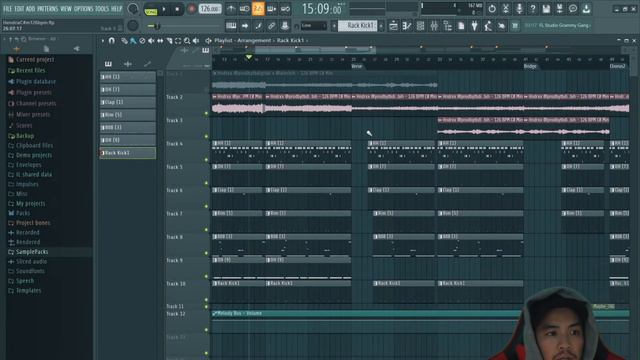Image resolution: width=640 pixels, height=360 pixels.
Task: Click the Record button
Action: (191, 9)
